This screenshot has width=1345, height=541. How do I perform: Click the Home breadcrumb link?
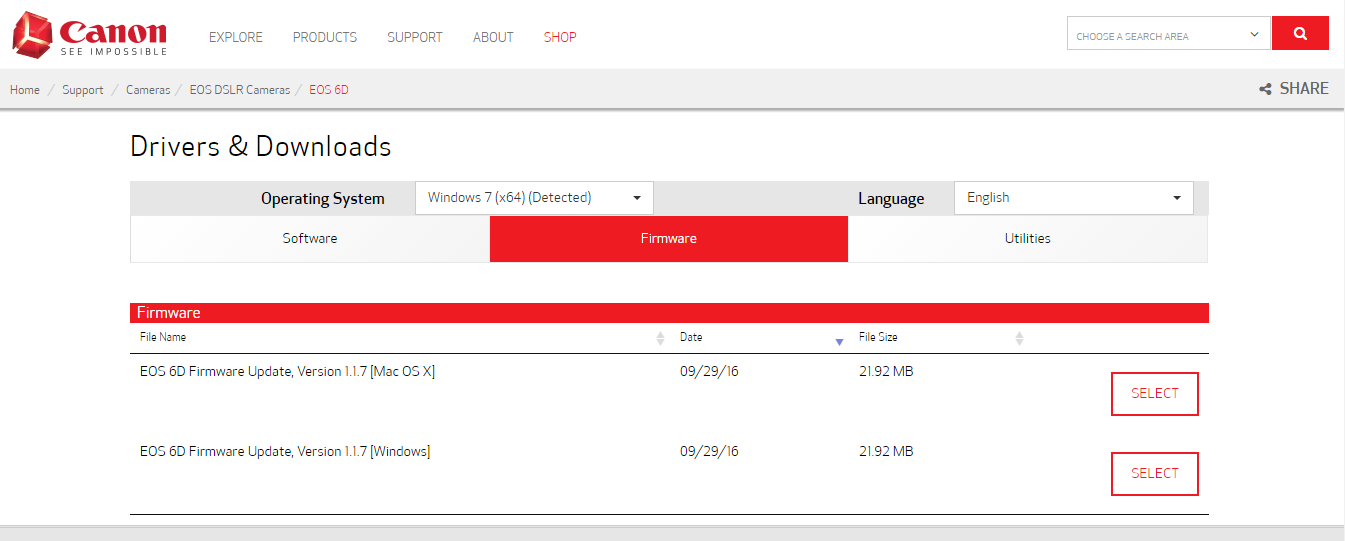point(25,90)
